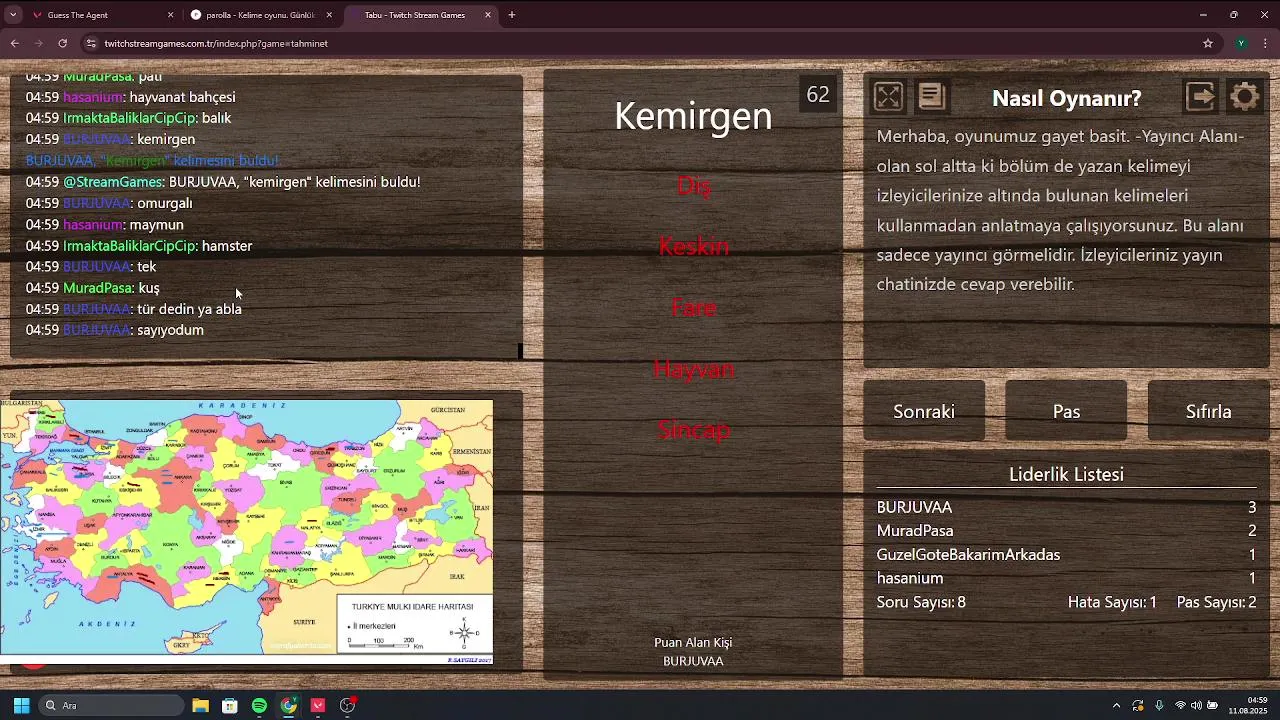
Task: Click MuradPasa in the leaderboard
Action: tap(915, 531)
